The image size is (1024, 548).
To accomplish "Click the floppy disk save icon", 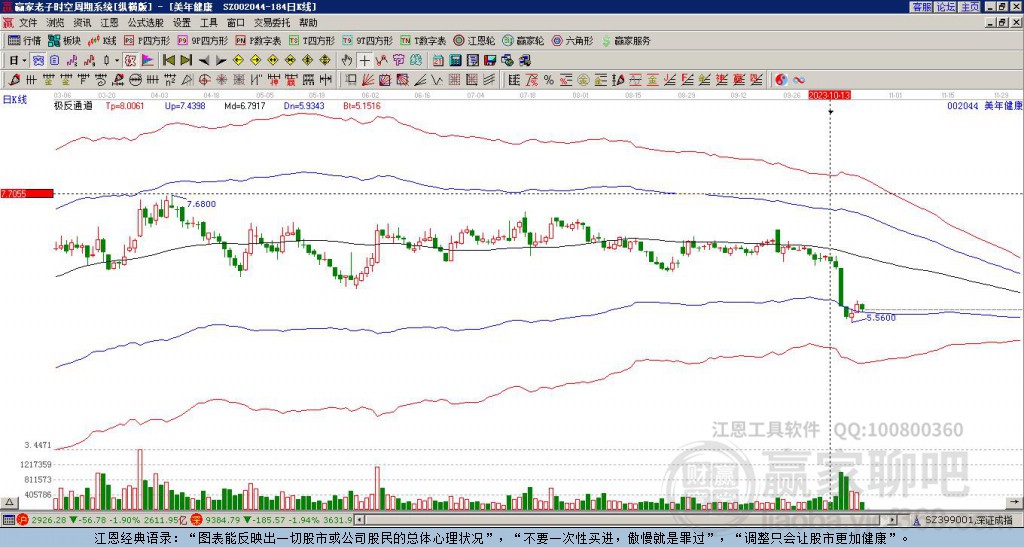I will (x=490, y=60).
